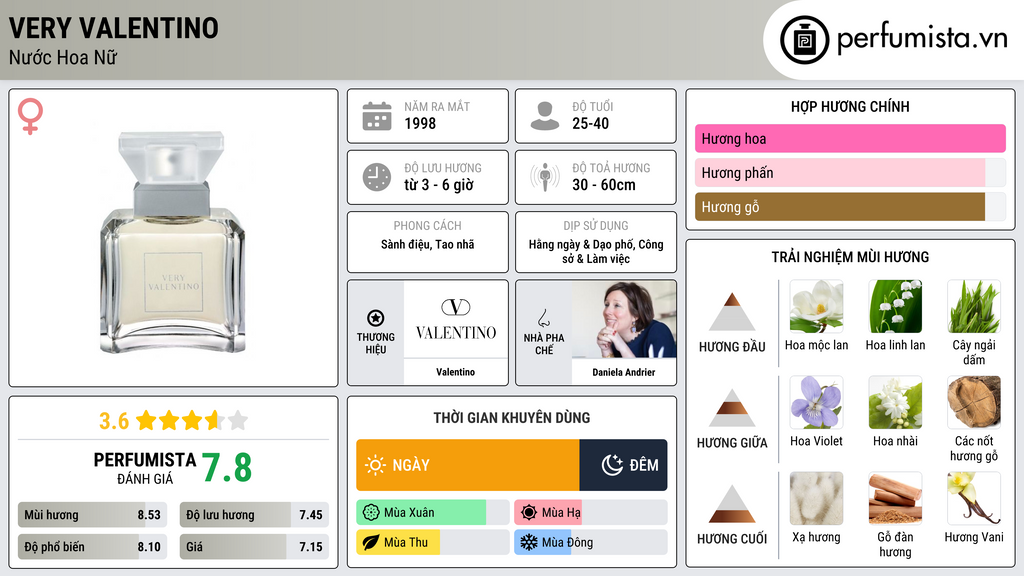The width and height of the screenshot is (1024, 576).
Task: Click the Mùa Xuân season bar
Action: click(x=421, y=513)
